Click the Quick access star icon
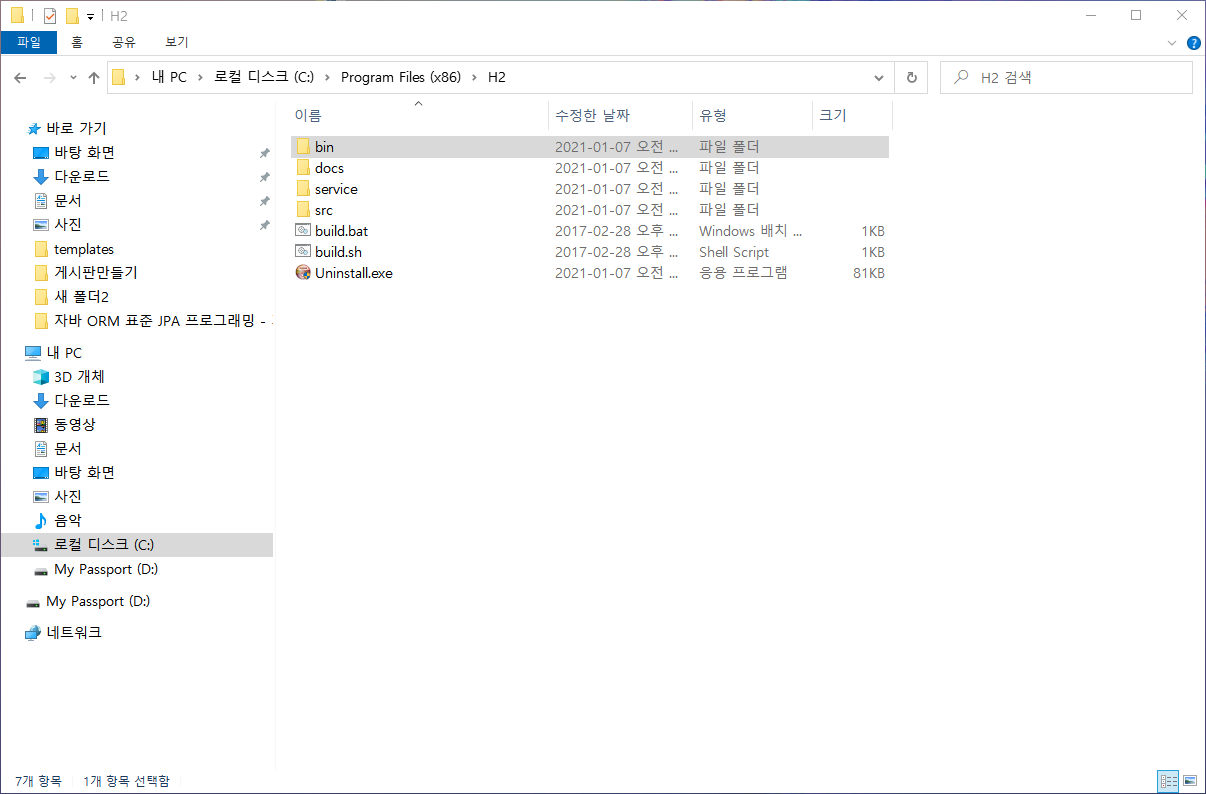 [x=33, y=129]
